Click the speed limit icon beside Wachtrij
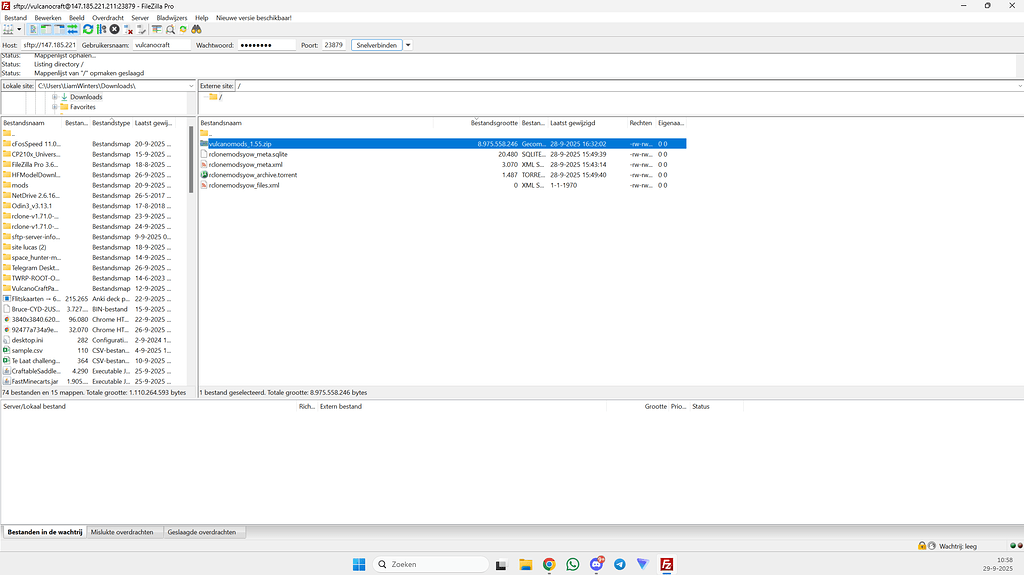 (x=932, y=546)
